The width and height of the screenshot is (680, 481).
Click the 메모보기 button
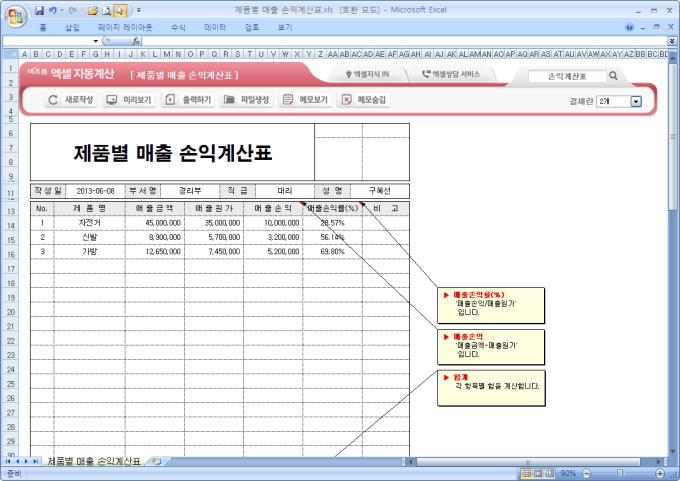305,100
